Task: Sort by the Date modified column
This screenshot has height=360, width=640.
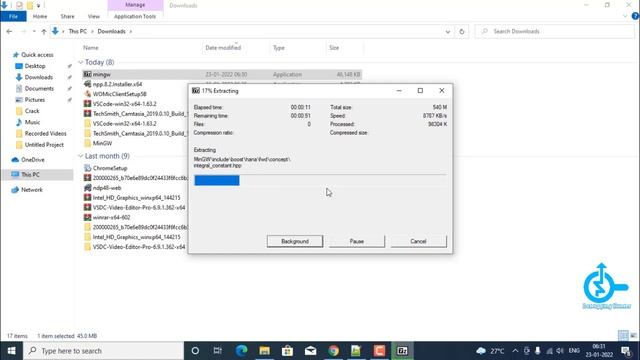Action: coord(223,48)
